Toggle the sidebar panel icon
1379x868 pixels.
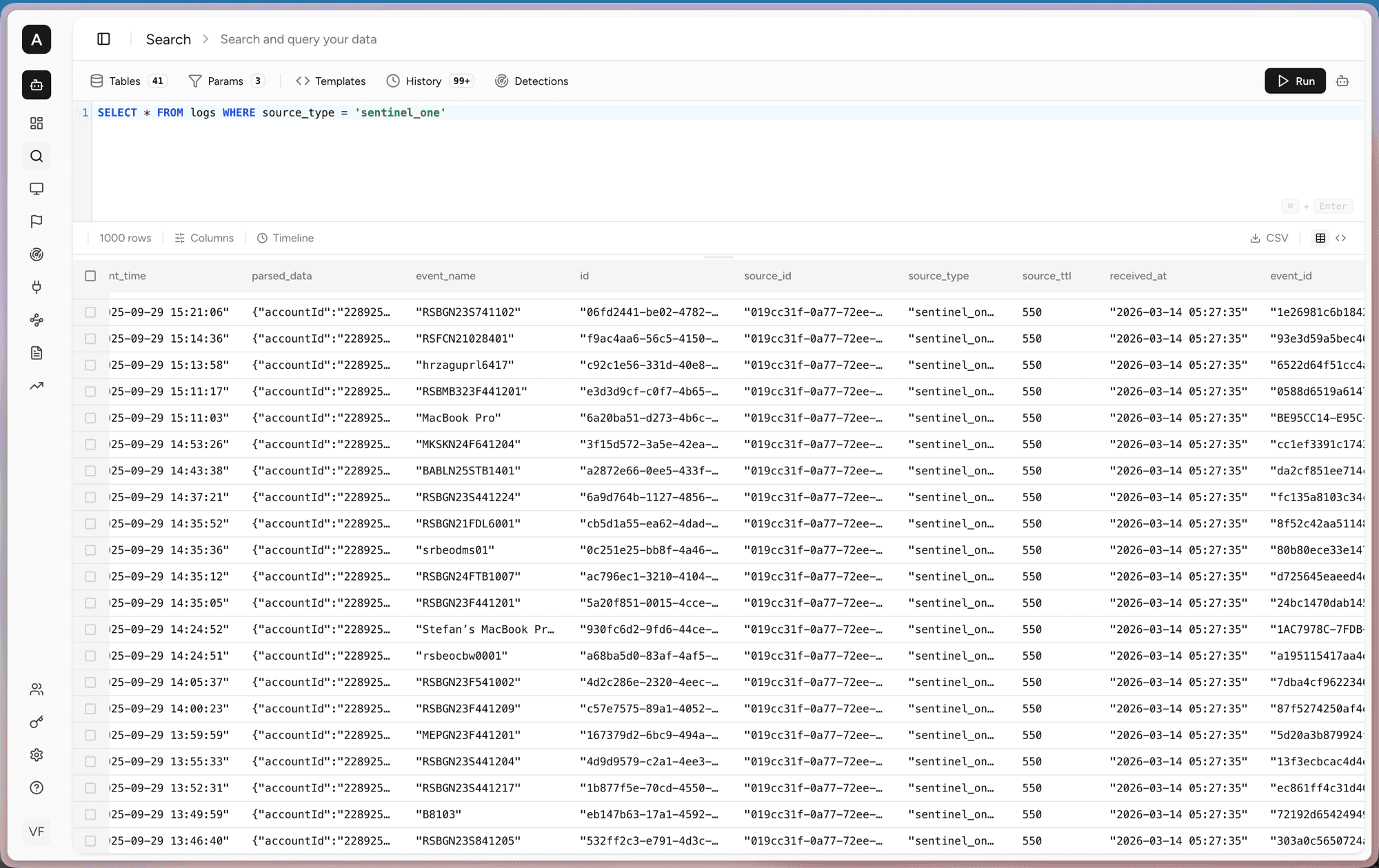tap(103, 39)
